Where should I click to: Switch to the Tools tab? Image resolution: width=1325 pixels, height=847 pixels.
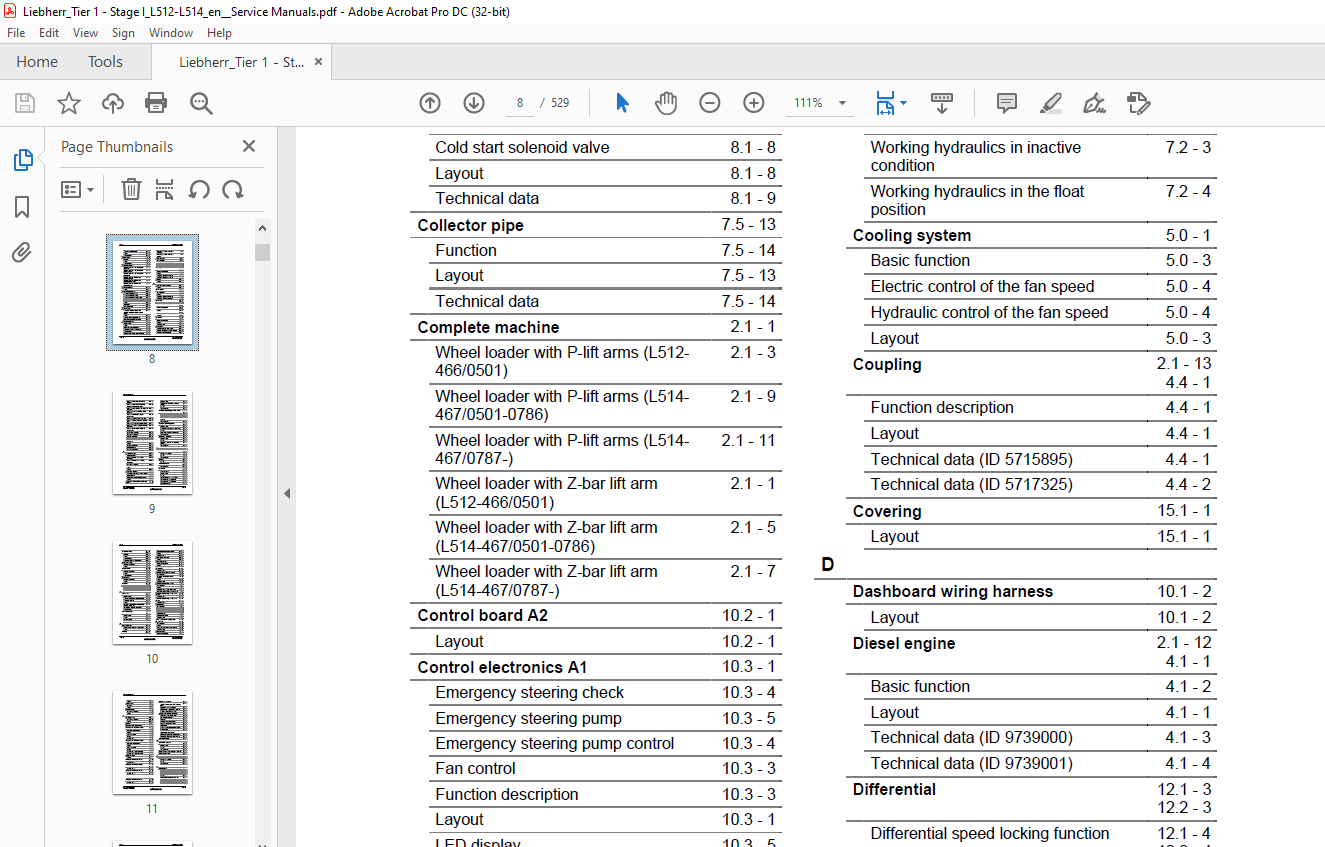pyautogui.click(x=105, y=61)
